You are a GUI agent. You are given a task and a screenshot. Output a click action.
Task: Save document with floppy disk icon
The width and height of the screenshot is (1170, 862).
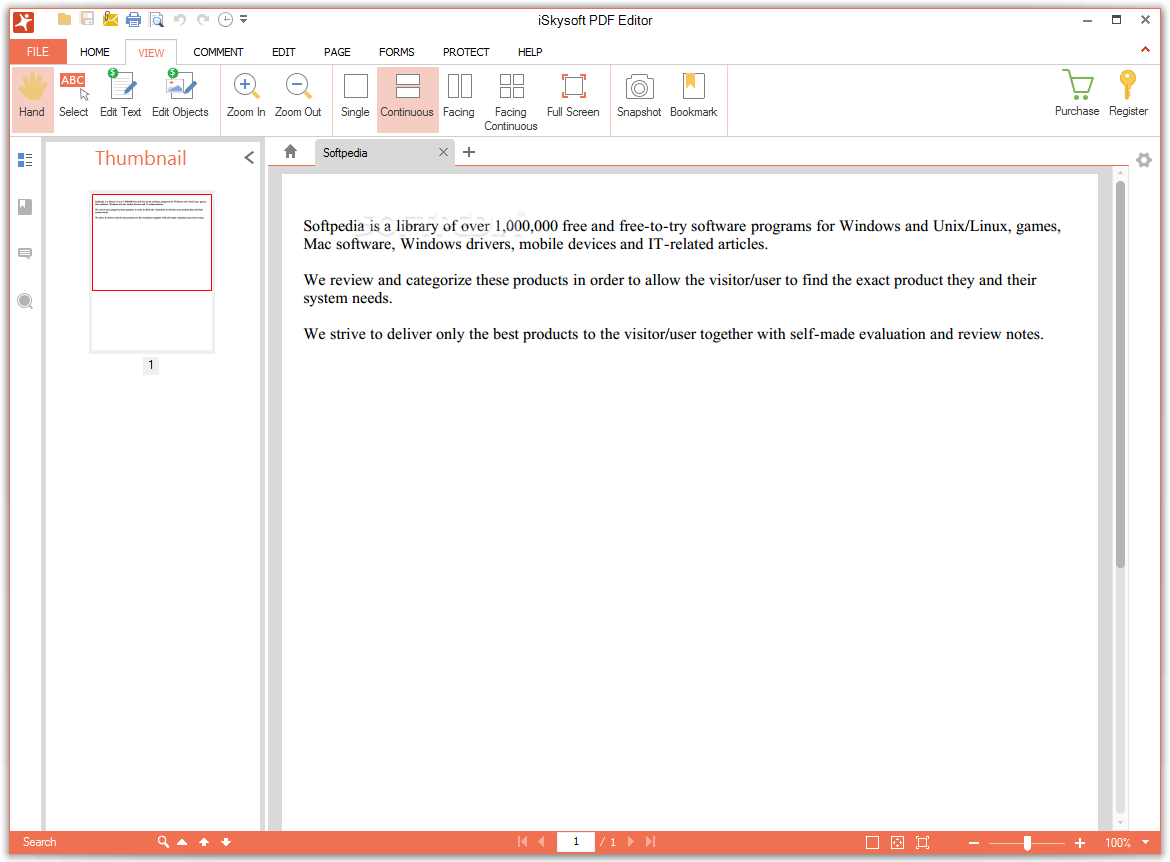87,19
